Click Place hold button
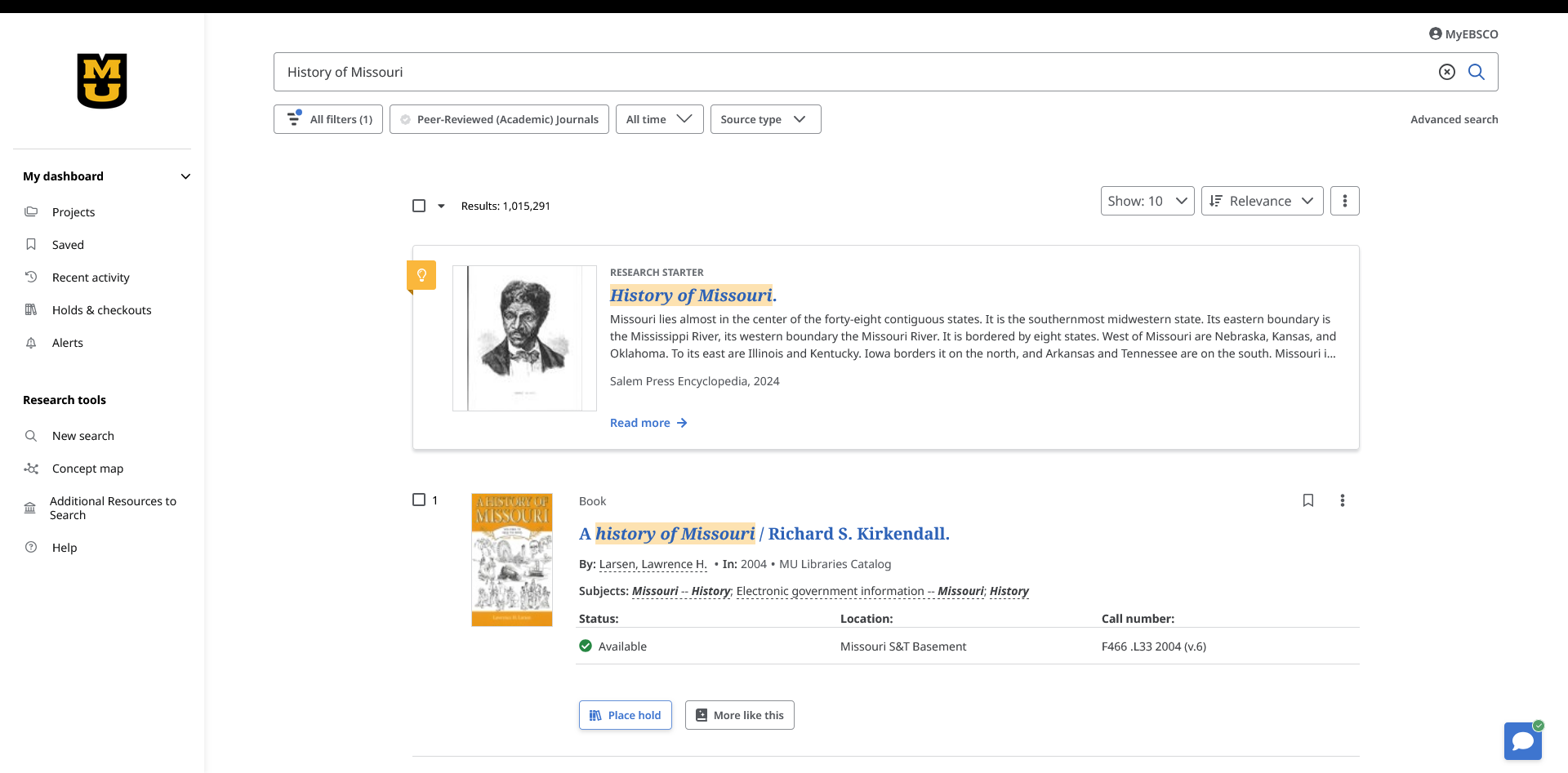 626,715
